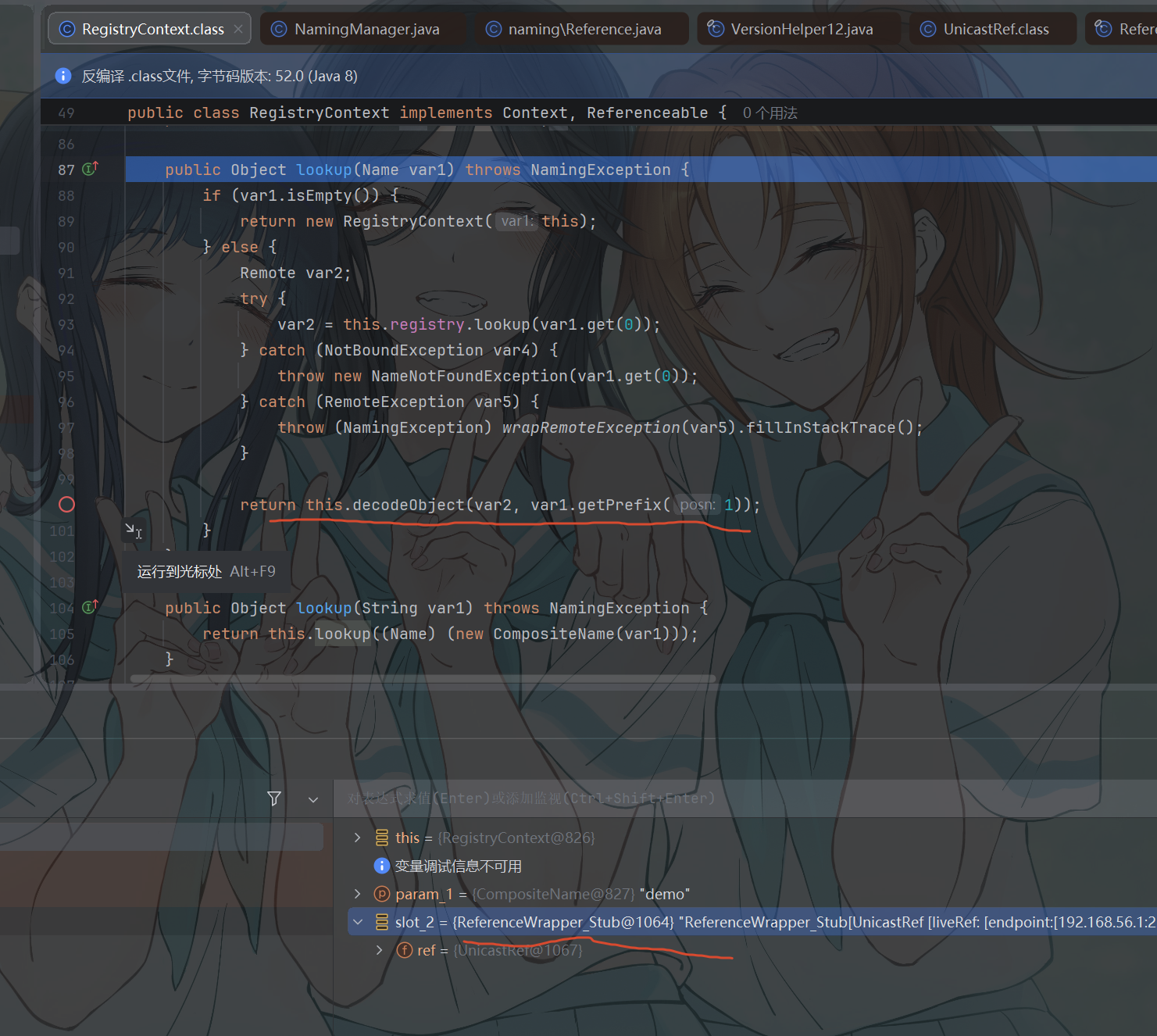The image size is (1157, 1036).
Task: Click the object icon beside 'this' variable
Action: [382, 838]
